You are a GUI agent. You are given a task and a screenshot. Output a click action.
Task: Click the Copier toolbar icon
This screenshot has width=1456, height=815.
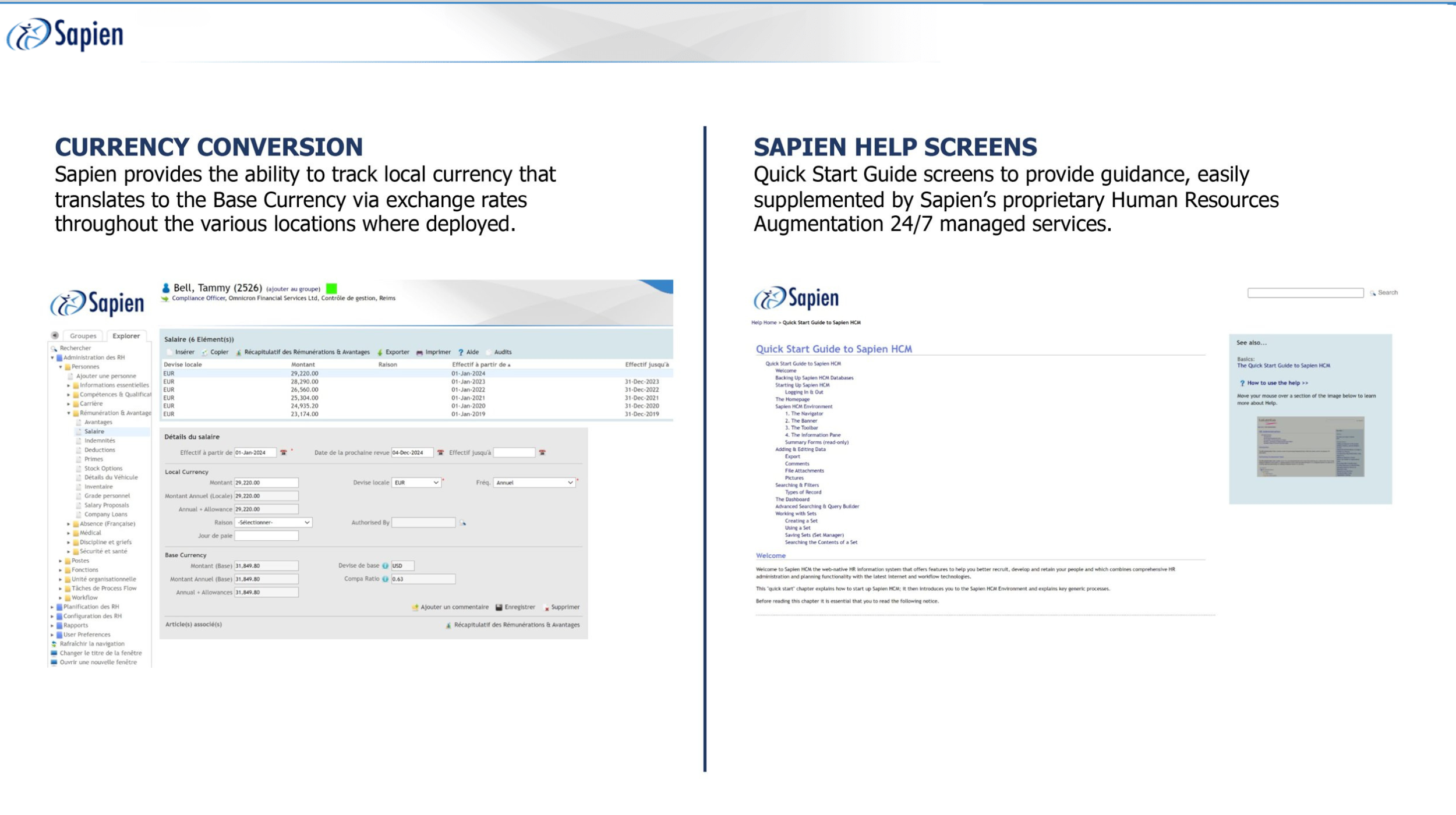(204, 352)
